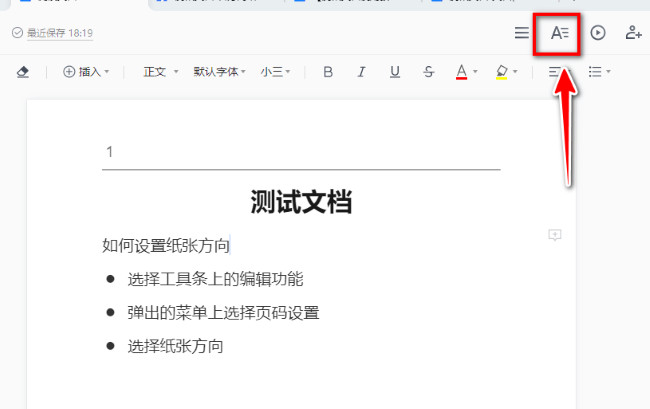
Task: Open the hamburger outline menu icon
Action: 521,33
